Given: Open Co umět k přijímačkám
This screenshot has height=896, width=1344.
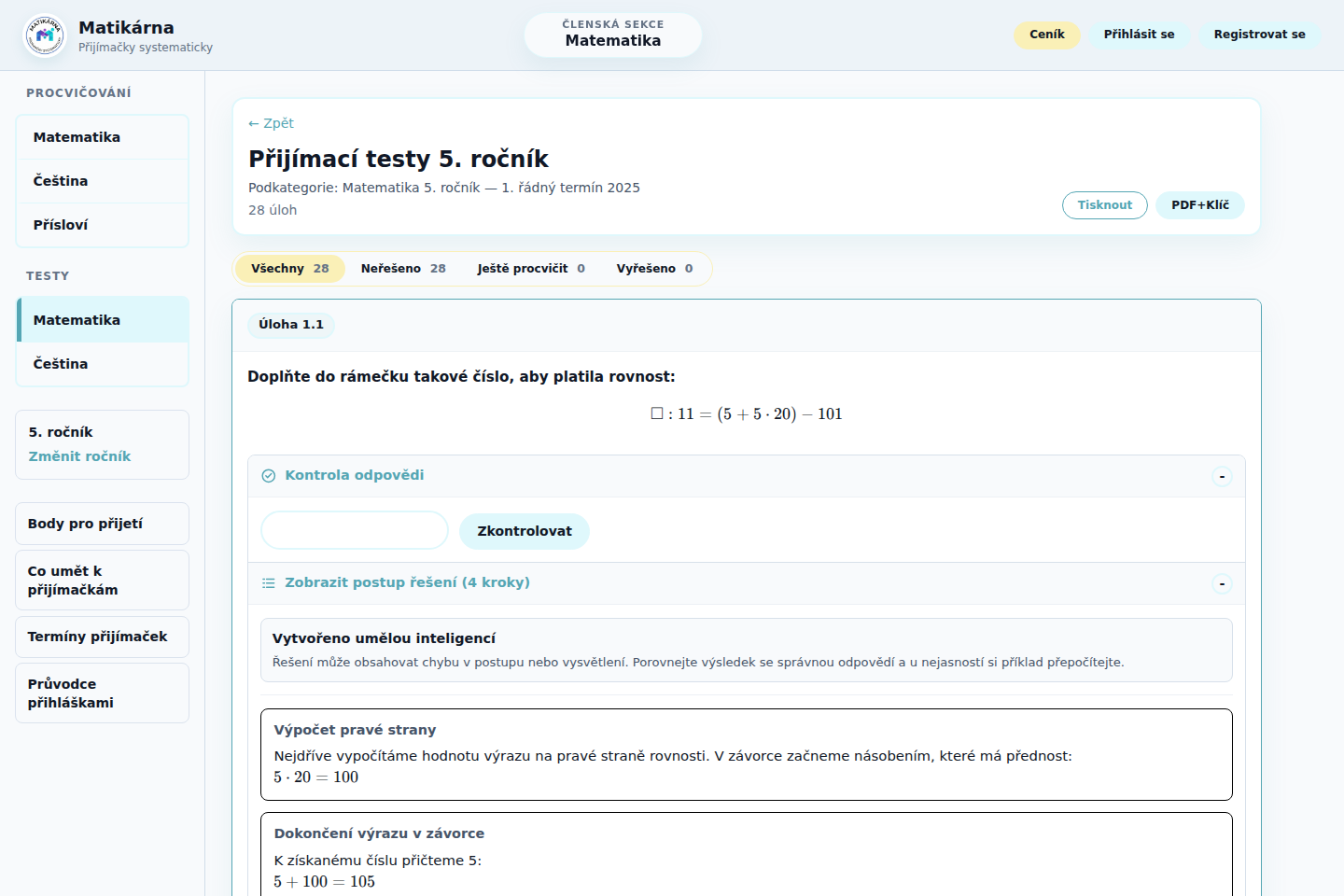Looking at the screenshot, I should click(x=103, y=581).
